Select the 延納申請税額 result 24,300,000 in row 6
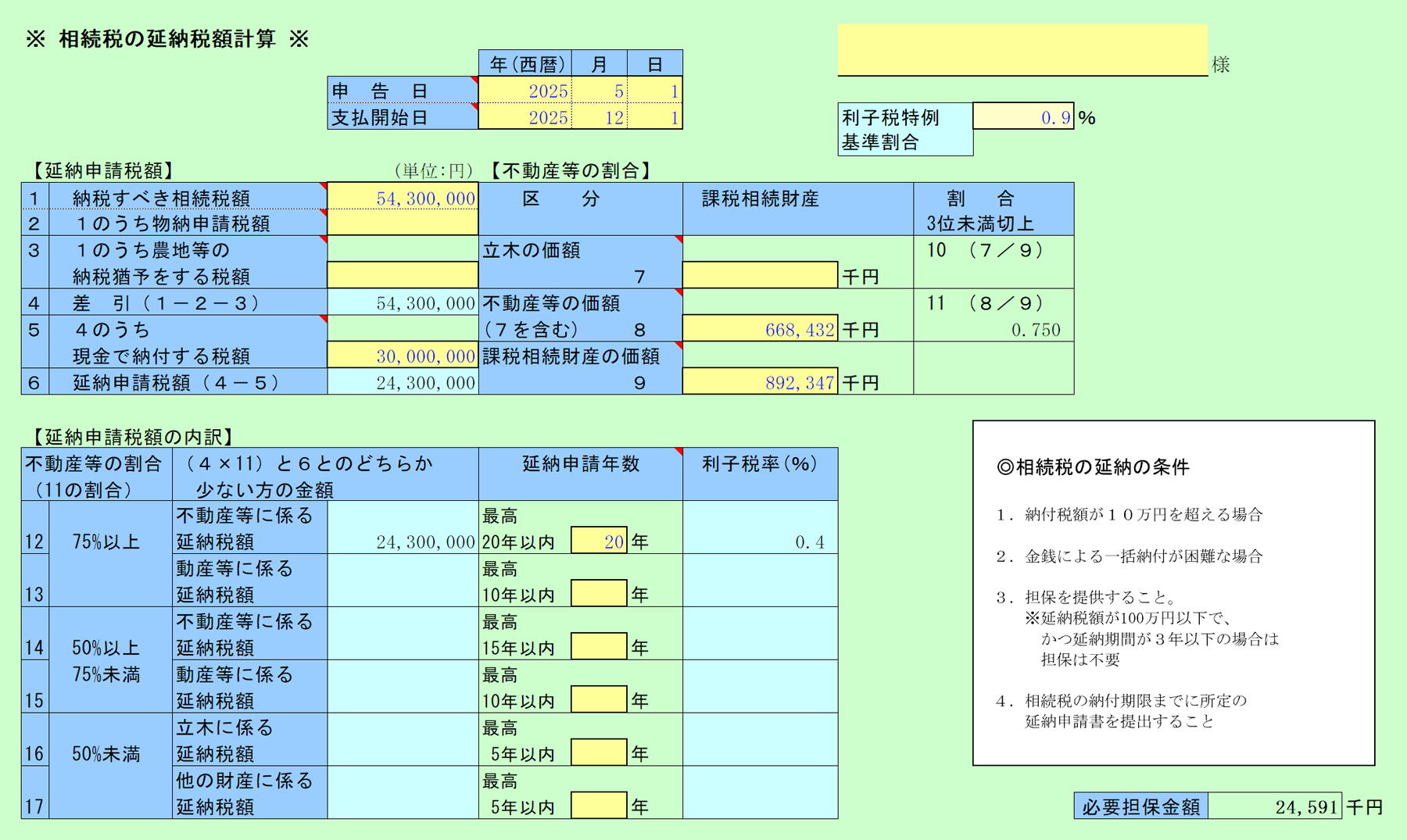 click(403, 381)
